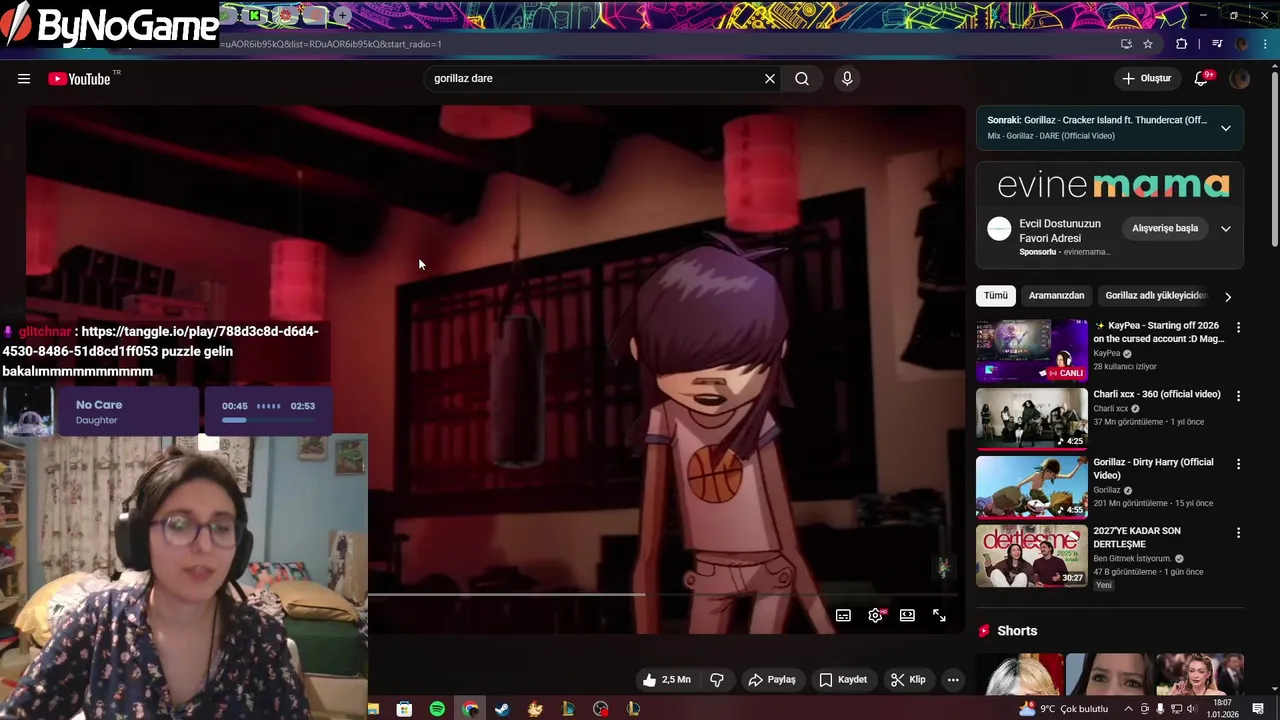The height and width of the screenshot is (720, 1280).
Task: Open a new browser tab with plus
Action: [342, 15]
